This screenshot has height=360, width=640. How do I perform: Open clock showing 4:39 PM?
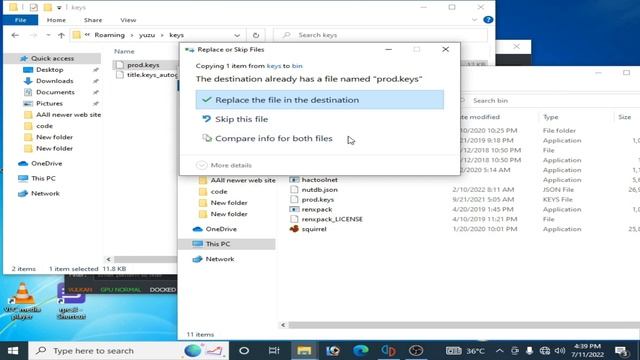click(x=587, y=351)
